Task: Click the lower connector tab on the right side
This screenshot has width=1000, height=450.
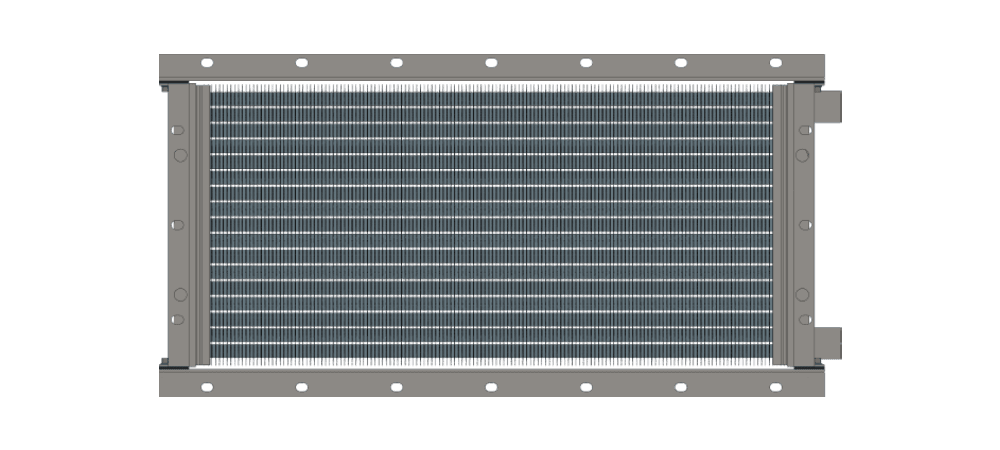Action: pos(828,343)
